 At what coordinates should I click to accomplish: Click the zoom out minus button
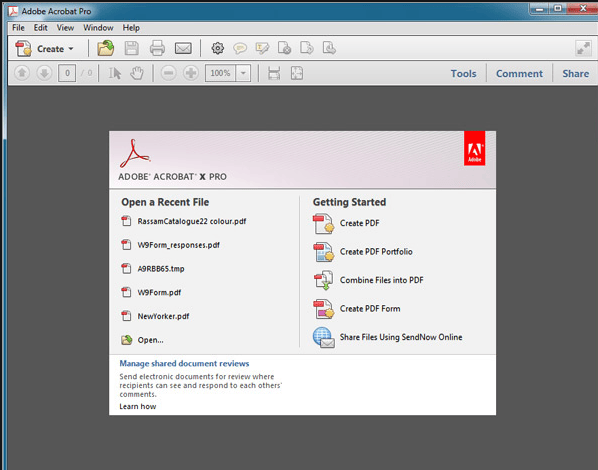point(168,73)
